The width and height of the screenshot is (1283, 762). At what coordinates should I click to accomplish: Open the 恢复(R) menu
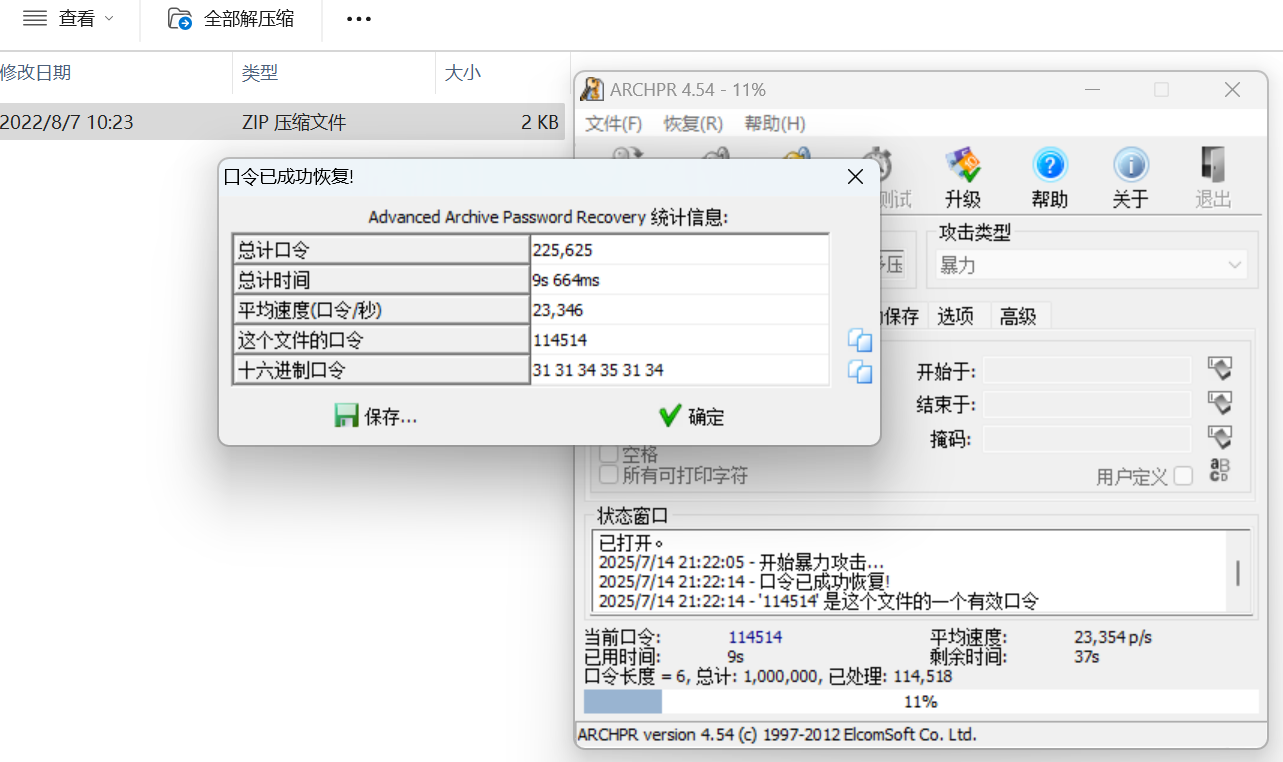coord(693,124)
